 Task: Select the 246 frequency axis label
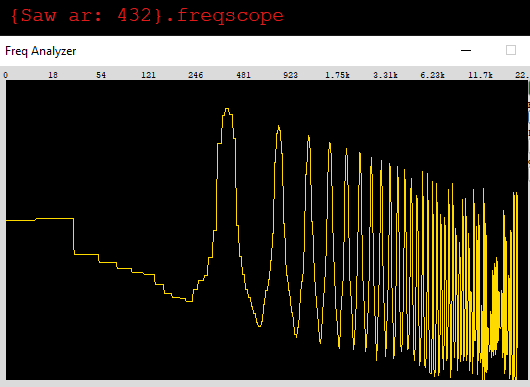[196, 75]
